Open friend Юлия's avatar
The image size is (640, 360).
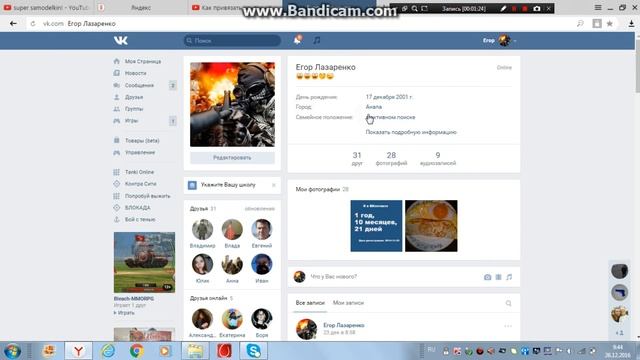[202, 264]
